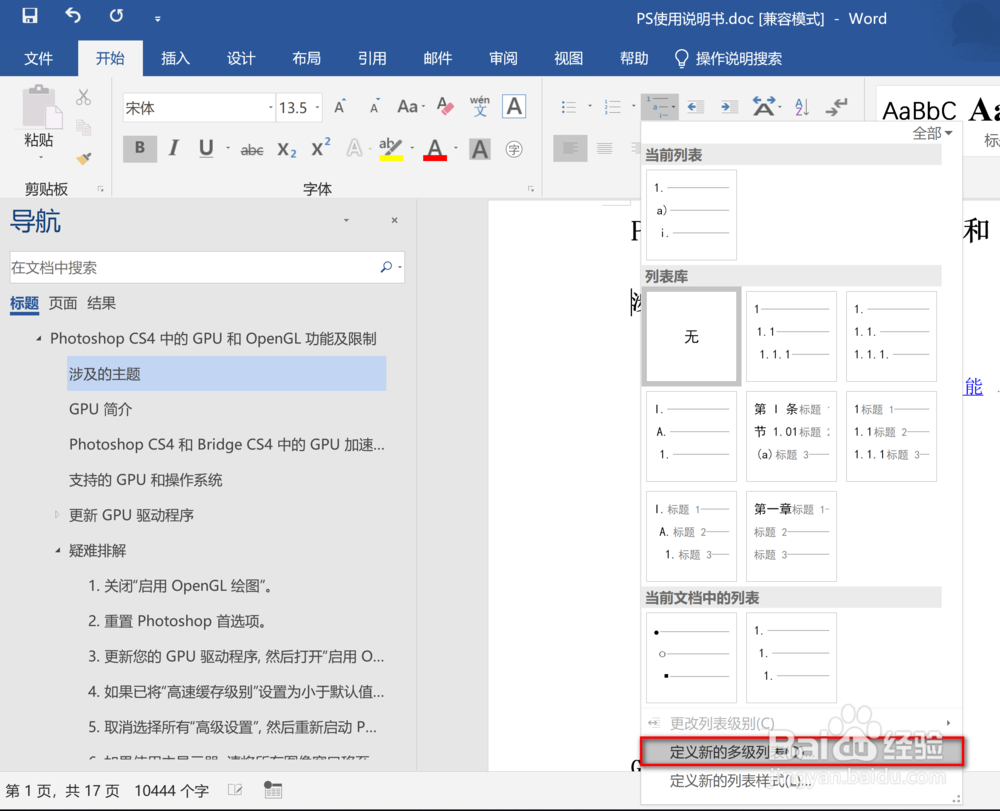The width and height of the screenshot is (1000, 811).
Task: Open the 全部 filter dropdown
Action: 932,133
